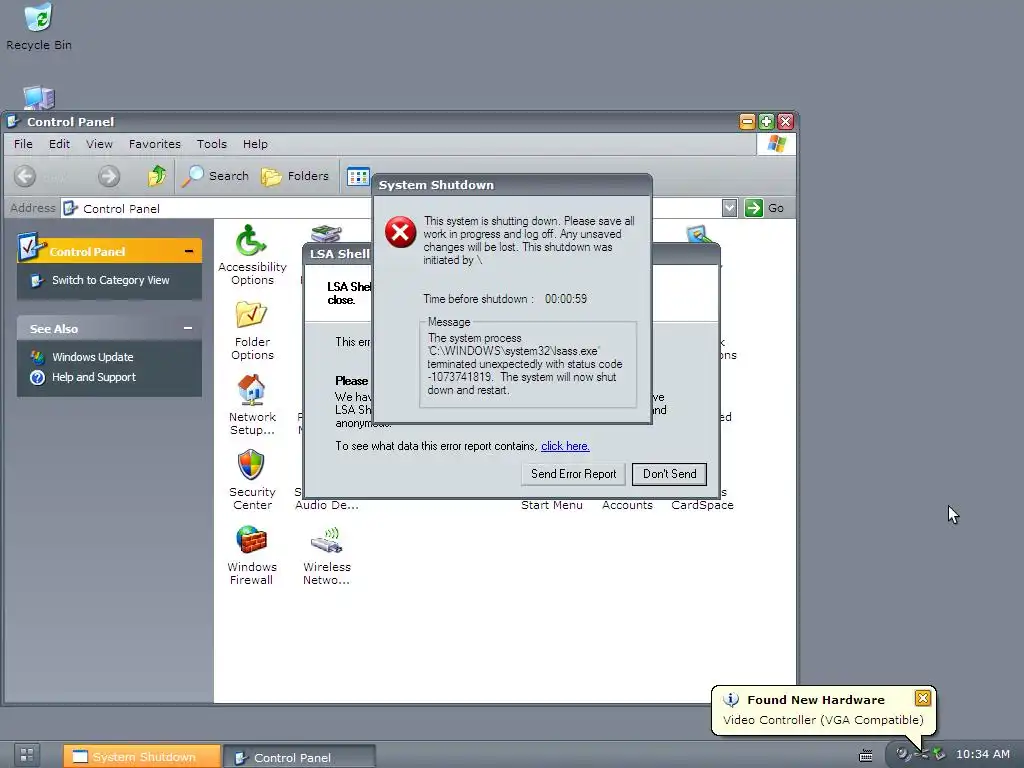Toggle the Folders pane button
Screen dimensions: 1024x768
[x=295, y=176]
